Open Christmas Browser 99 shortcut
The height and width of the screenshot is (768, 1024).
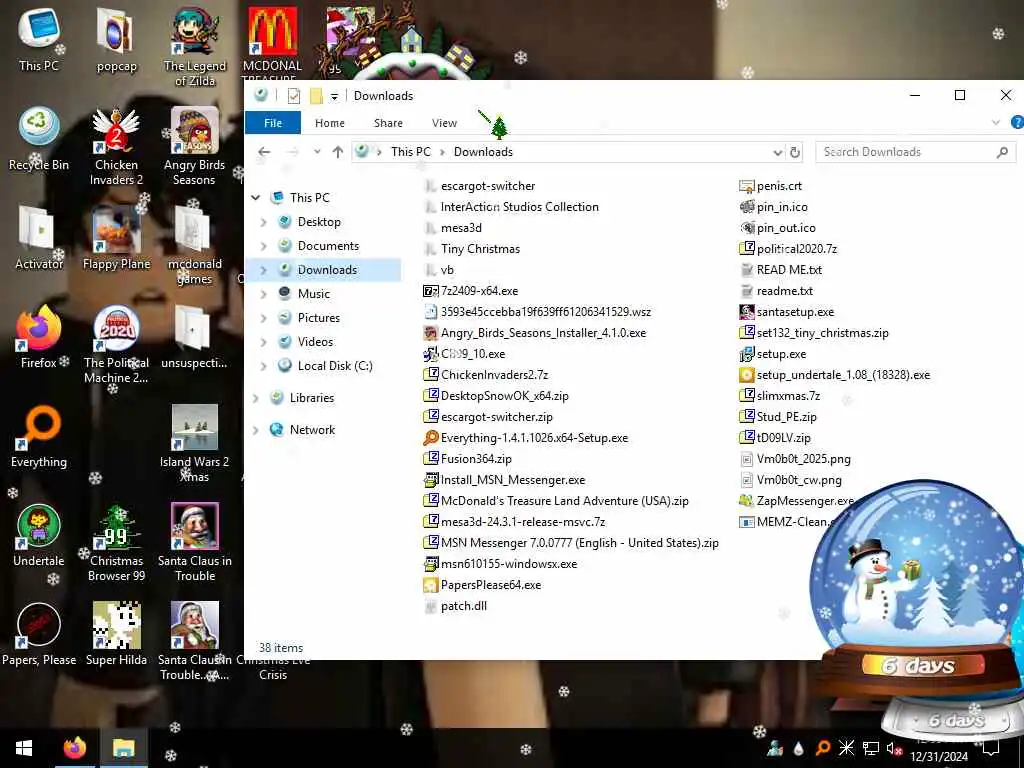point(116,542)
